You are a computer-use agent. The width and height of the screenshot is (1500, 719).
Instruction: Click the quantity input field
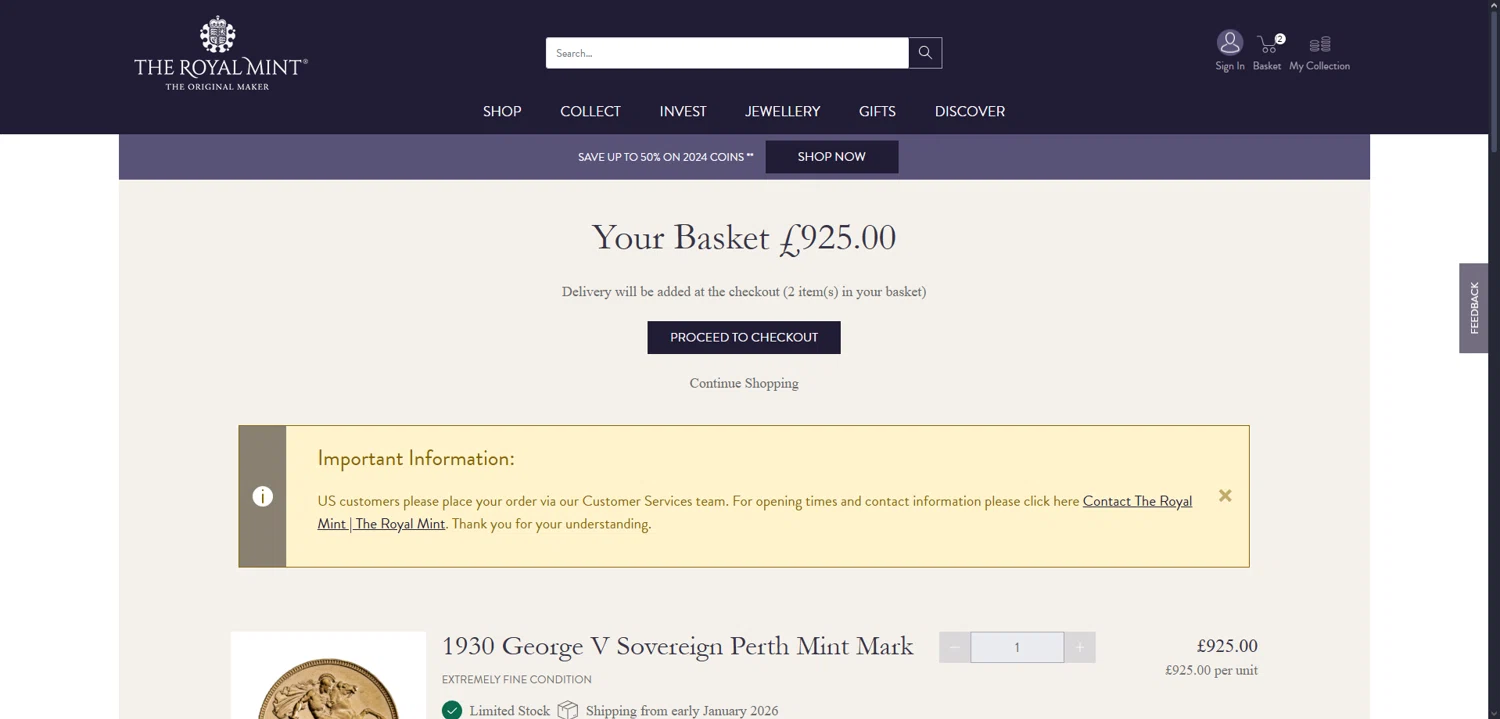click(1017, 647)
